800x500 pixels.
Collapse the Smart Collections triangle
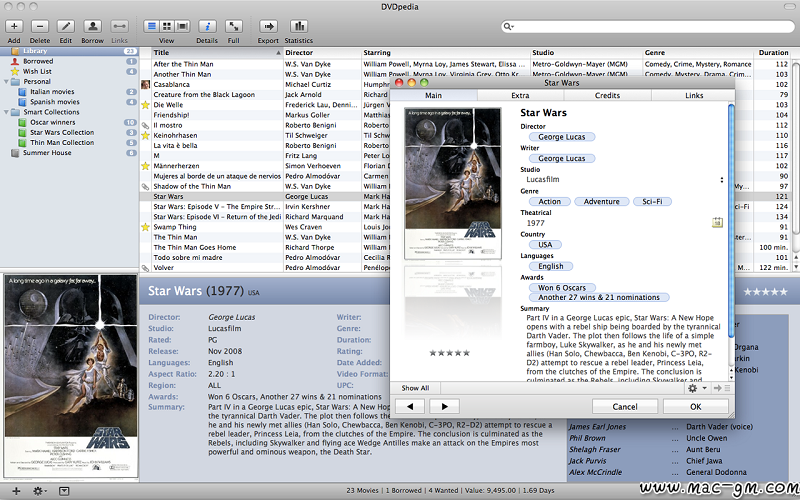(6, 112)
